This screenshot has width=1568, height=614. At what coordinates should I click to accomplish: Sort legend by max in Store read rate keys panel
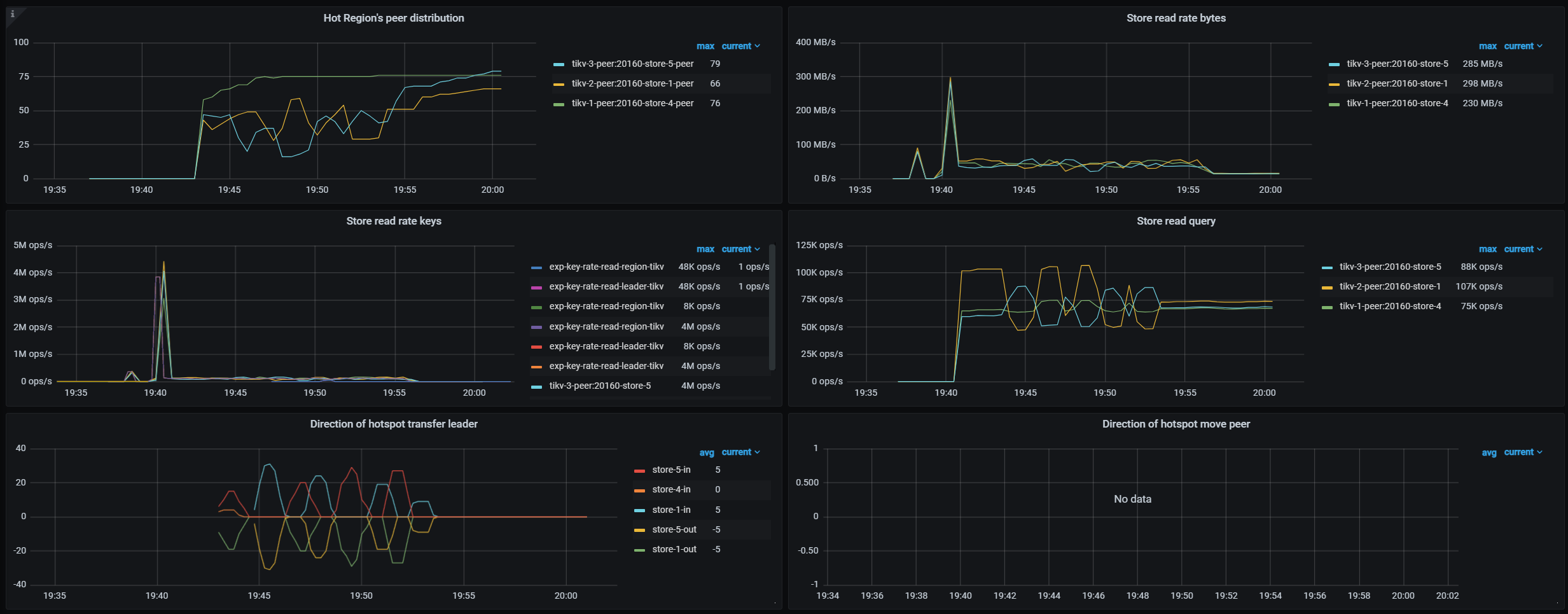[705, 249]
